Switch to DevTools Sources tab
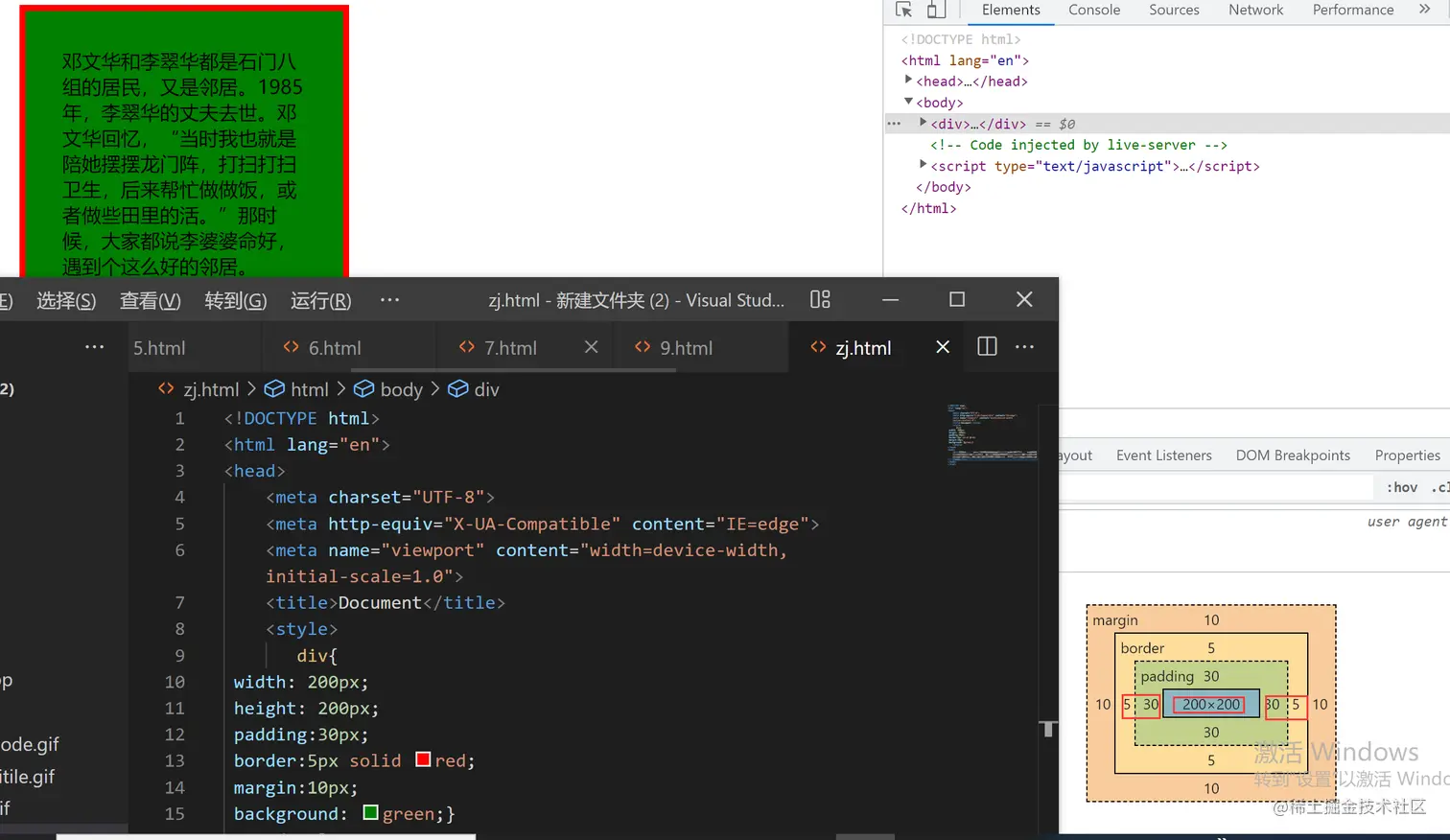Viewport: 1450px width, 840px height. pyautogui.click(x=1174, y=10)
